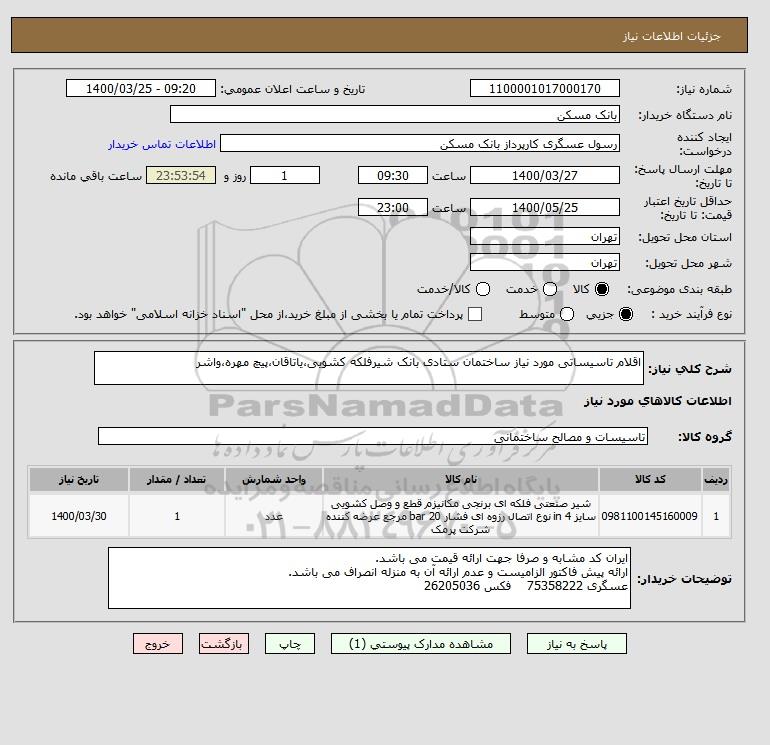Click the announcement date field 1400/03/25 - 09:20
Screen dimensions: 770x745
point(140,88)
